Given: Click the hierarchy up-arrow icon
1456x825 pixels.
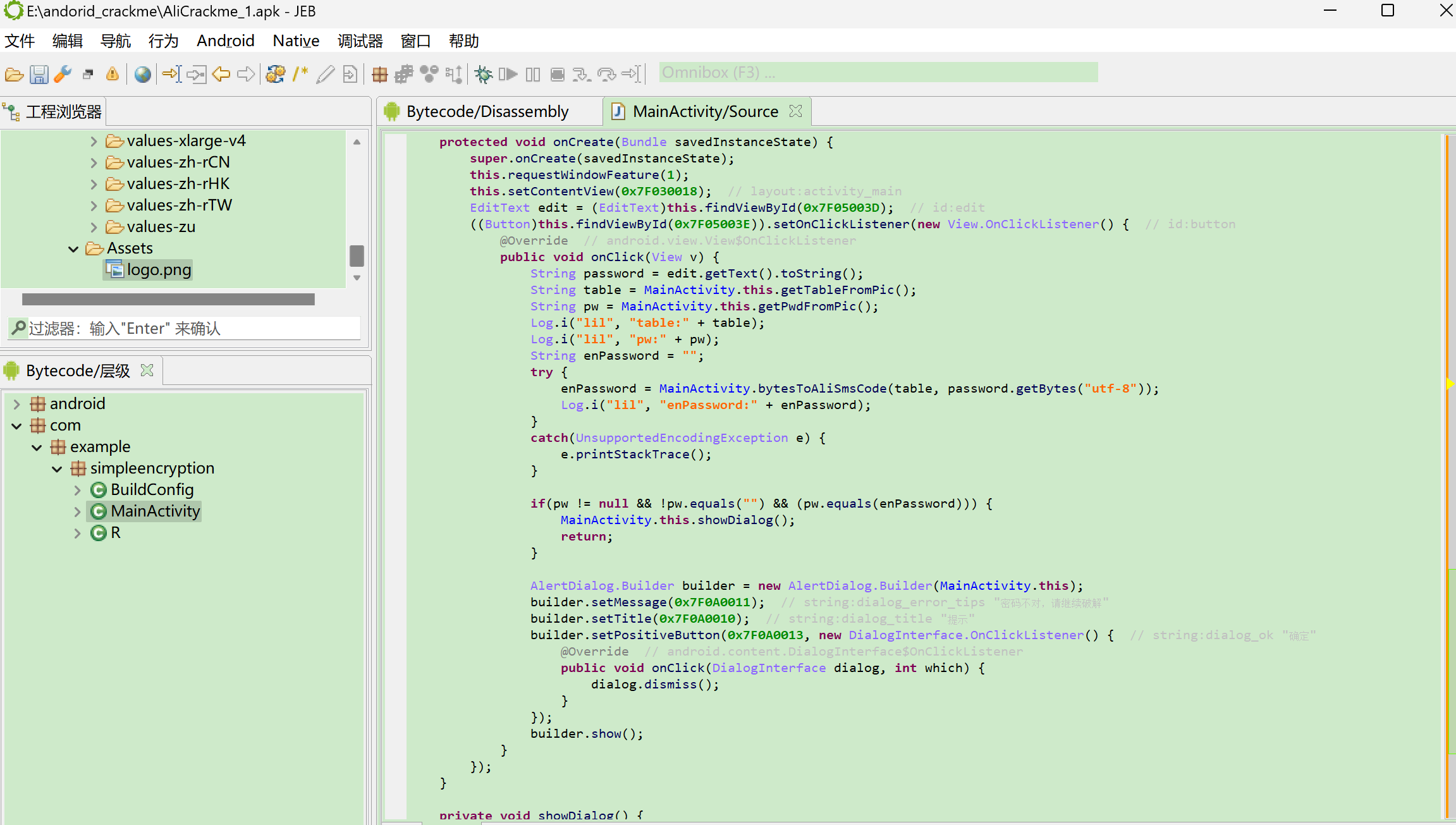Looking at the screenshot, I should [454, 75].
